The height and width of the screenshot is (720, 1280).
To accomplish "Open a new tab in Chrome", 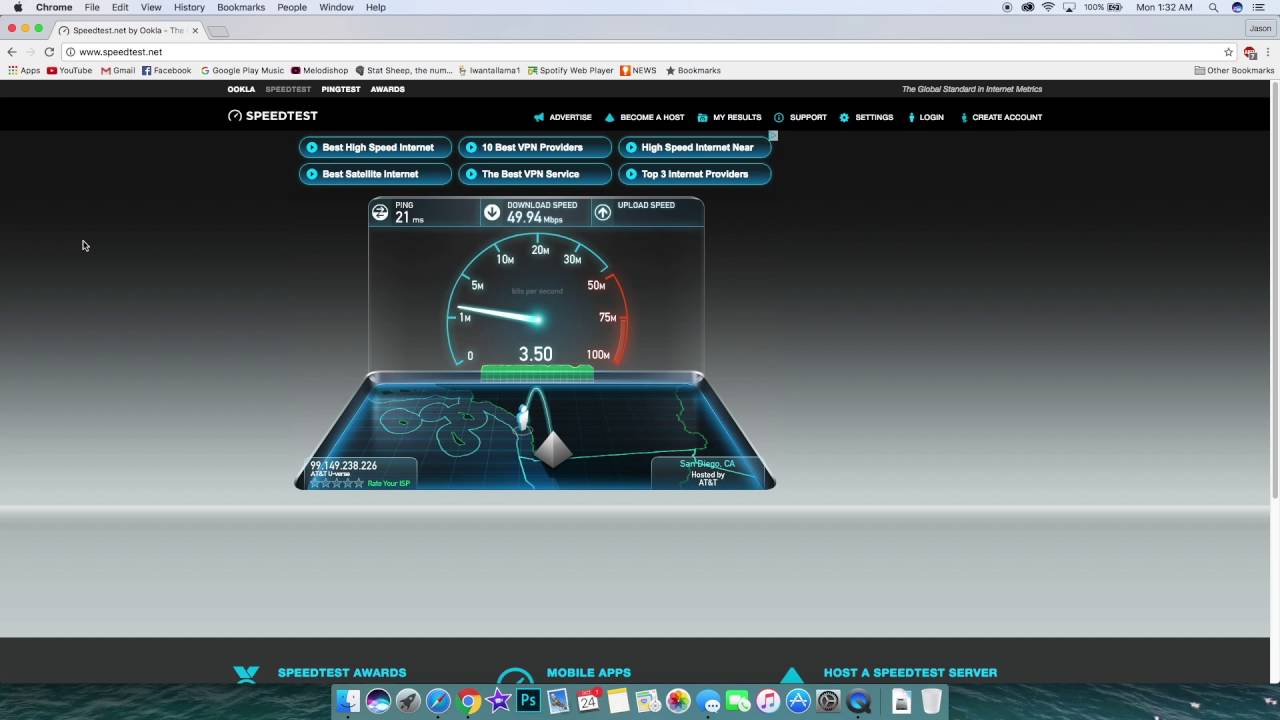I will tap(219, 31).
